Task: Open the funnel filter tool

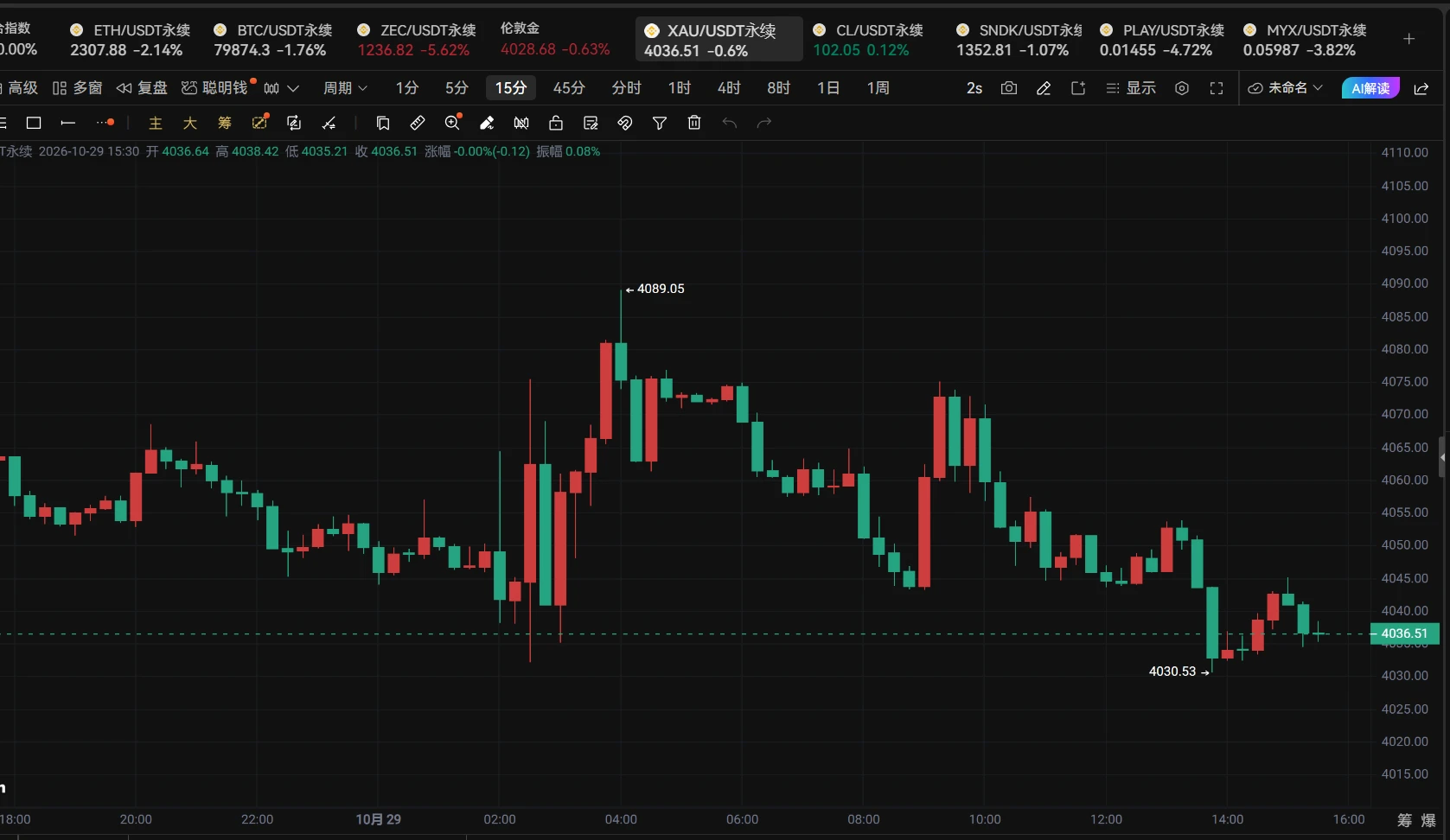Action: [660, 123]
